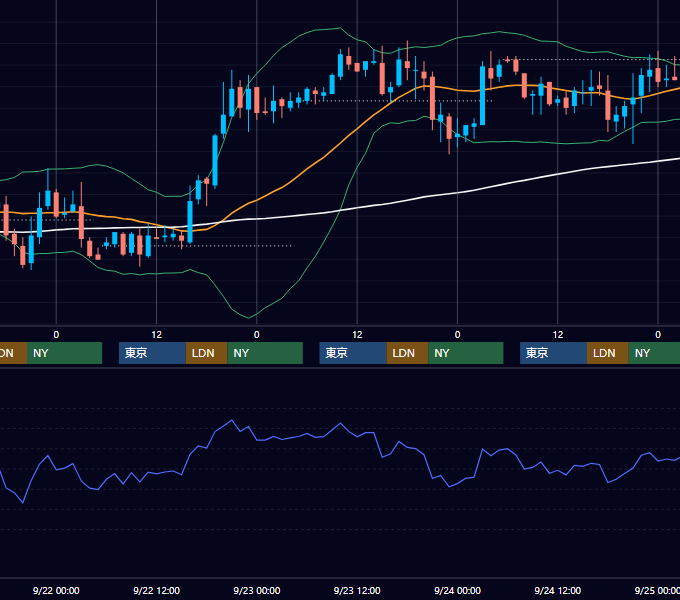Screen dimensions: 680x600
Task: Click the 9/22 00:00 date label
Action: pyautogui.click(x=56, y=590)
